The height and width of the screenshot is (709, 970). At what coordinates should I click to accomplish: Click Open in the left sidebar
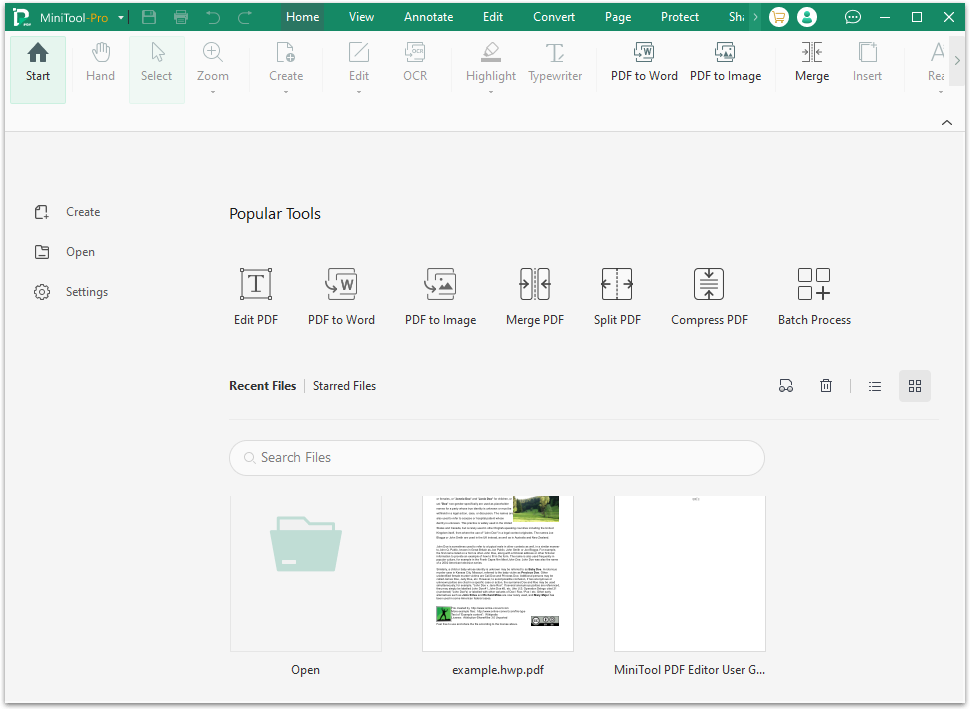coord(64,252)
